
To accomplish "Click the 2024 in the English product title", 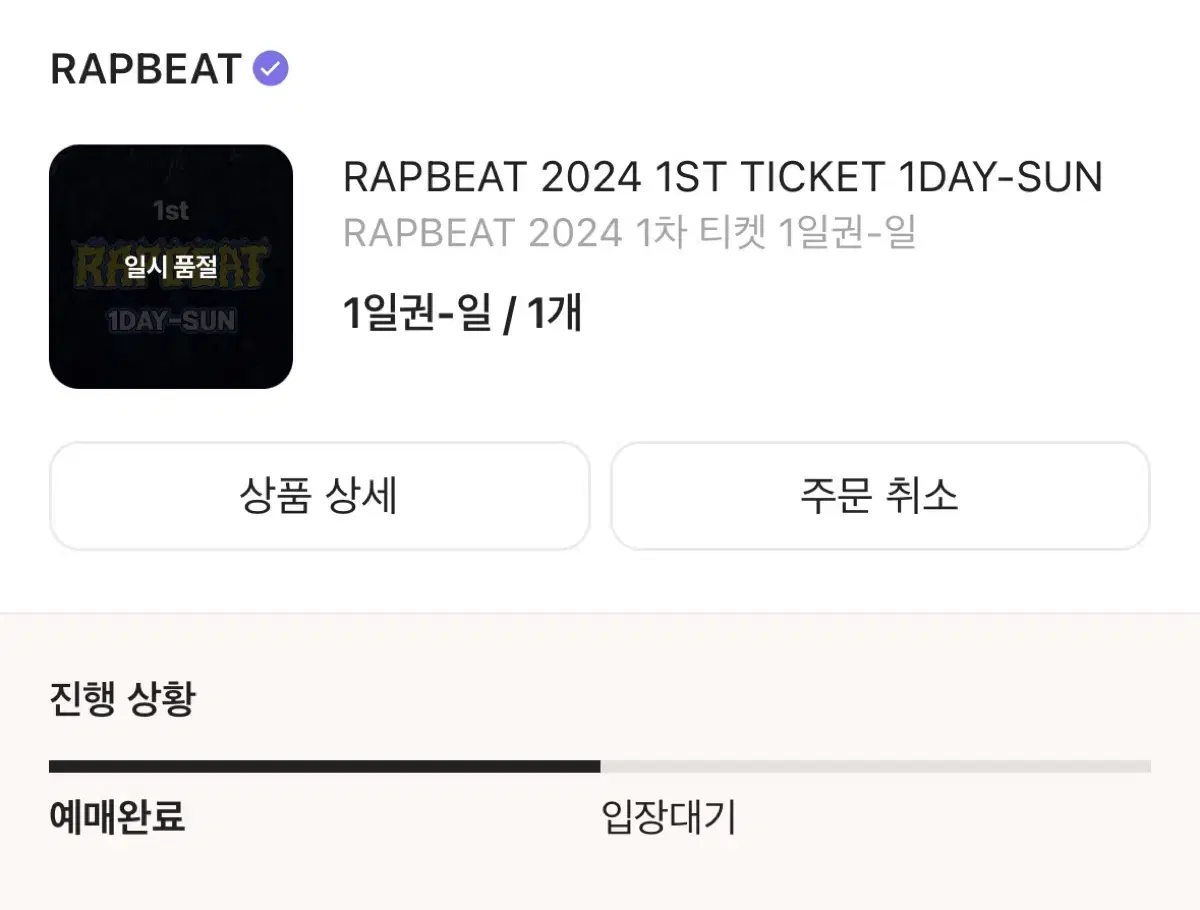I will (591, 177).
